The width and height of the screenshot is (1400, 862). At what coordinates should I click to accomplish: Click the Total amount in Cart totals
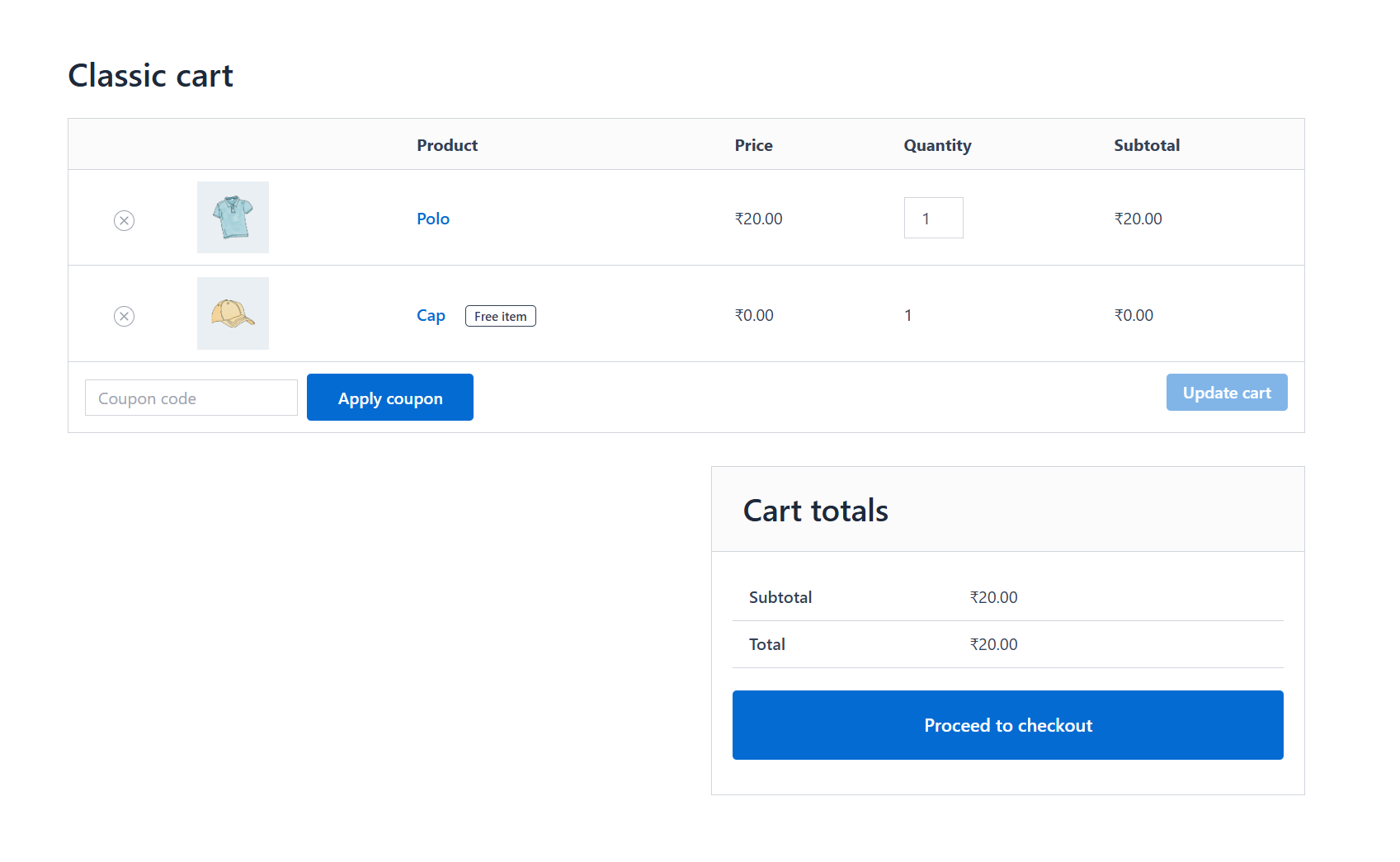pyautogui.click(x=993, y=644)
